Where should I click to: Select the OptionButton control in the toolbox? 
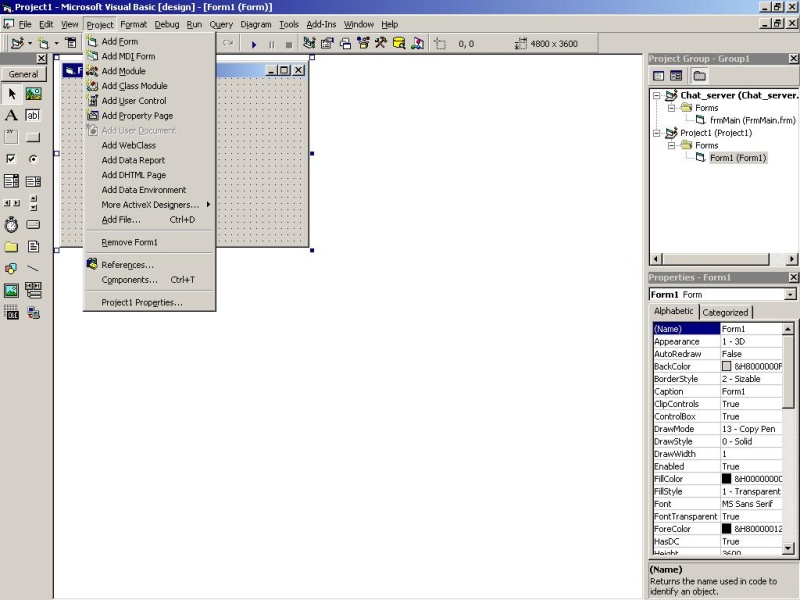point(33,159)
